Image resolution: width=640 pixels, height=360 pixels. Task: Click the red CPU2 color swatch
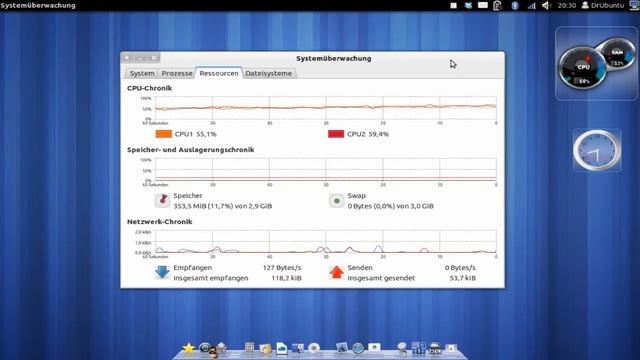pos(336,134)
